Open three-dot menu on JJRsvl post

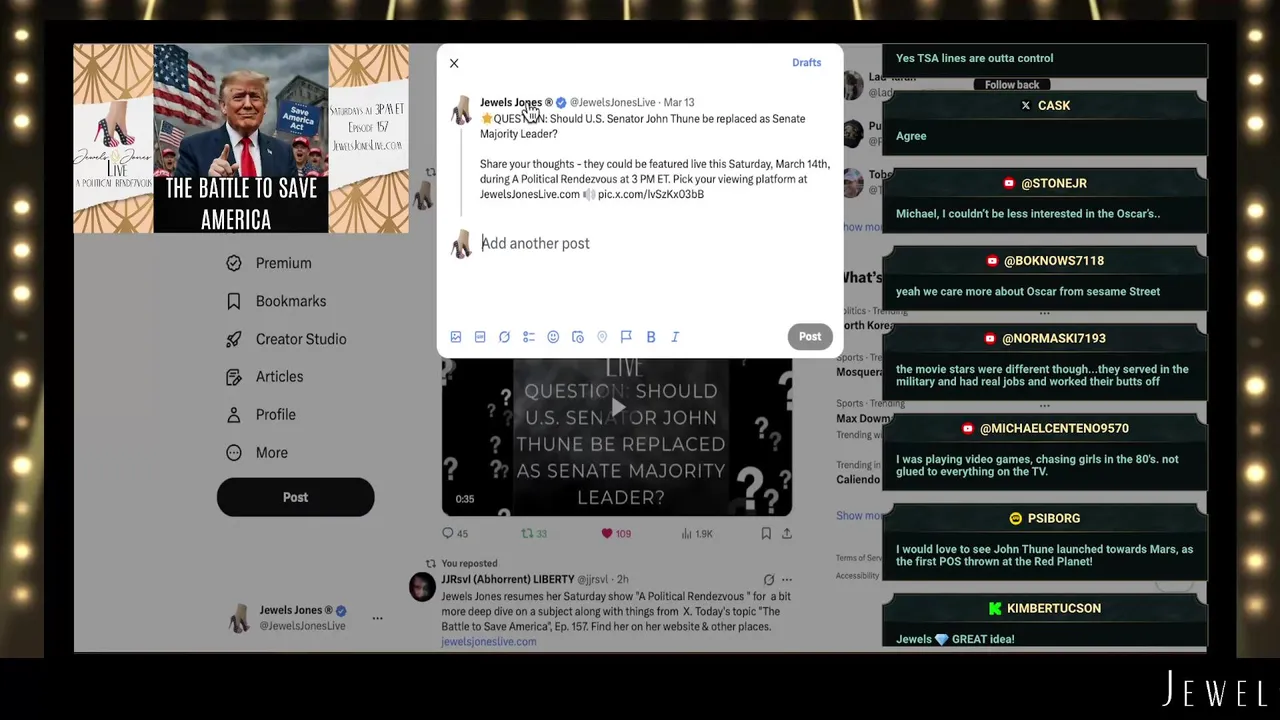coord(787,580)
